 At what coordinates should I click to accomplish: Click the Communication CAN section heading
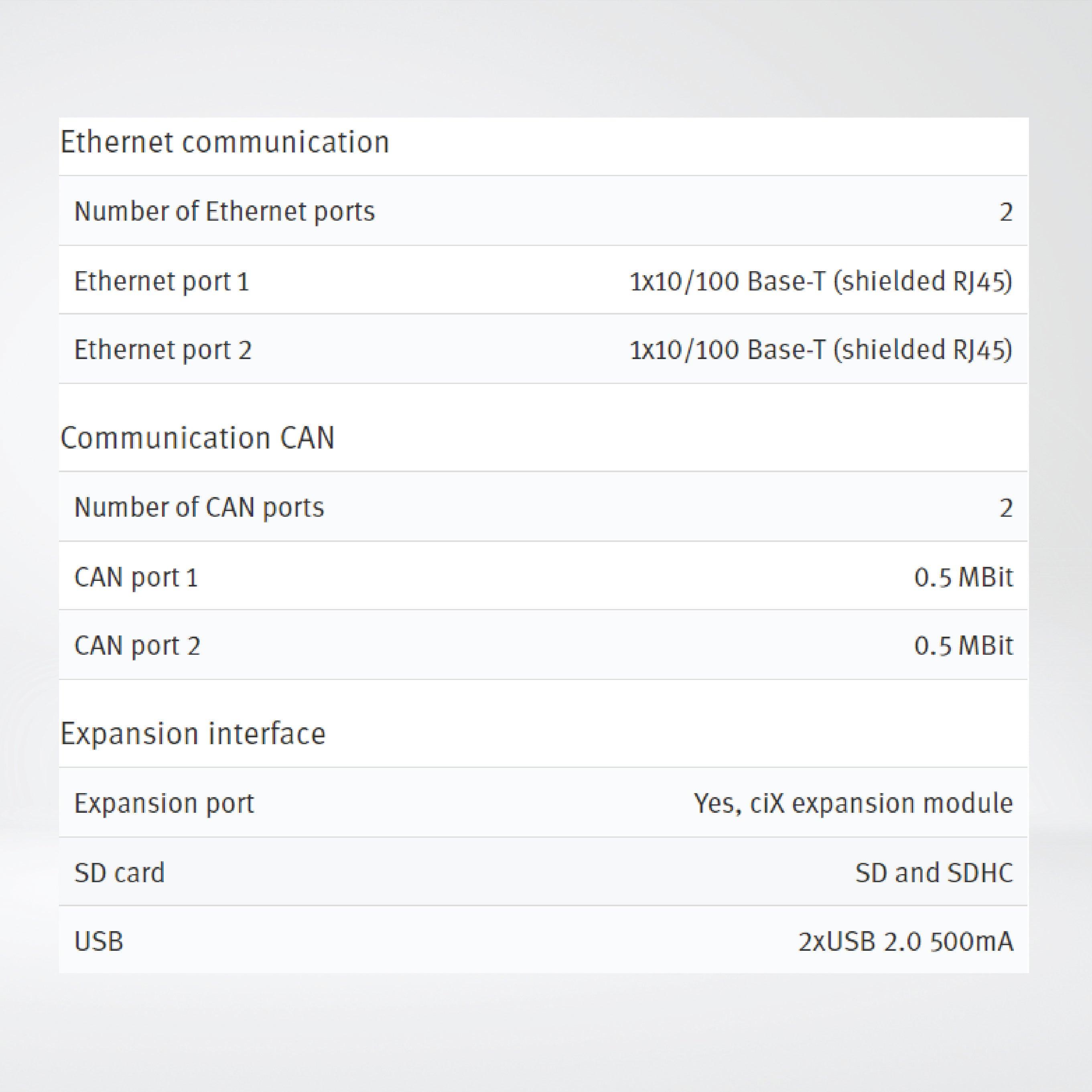(x=198, y=438)
